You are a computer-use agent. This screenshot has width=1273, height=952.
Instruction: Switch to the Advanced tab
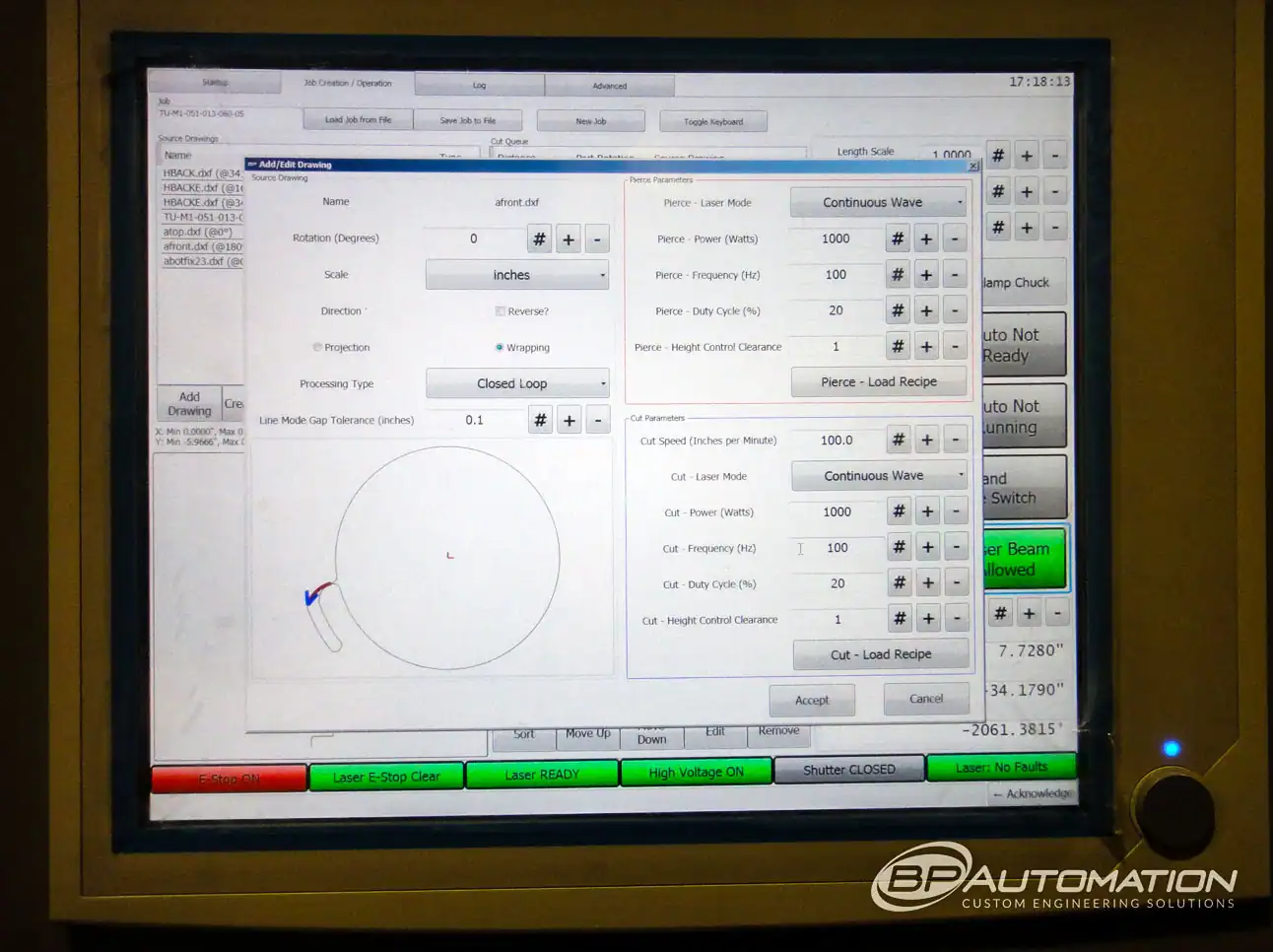click(x=609, y=85)
